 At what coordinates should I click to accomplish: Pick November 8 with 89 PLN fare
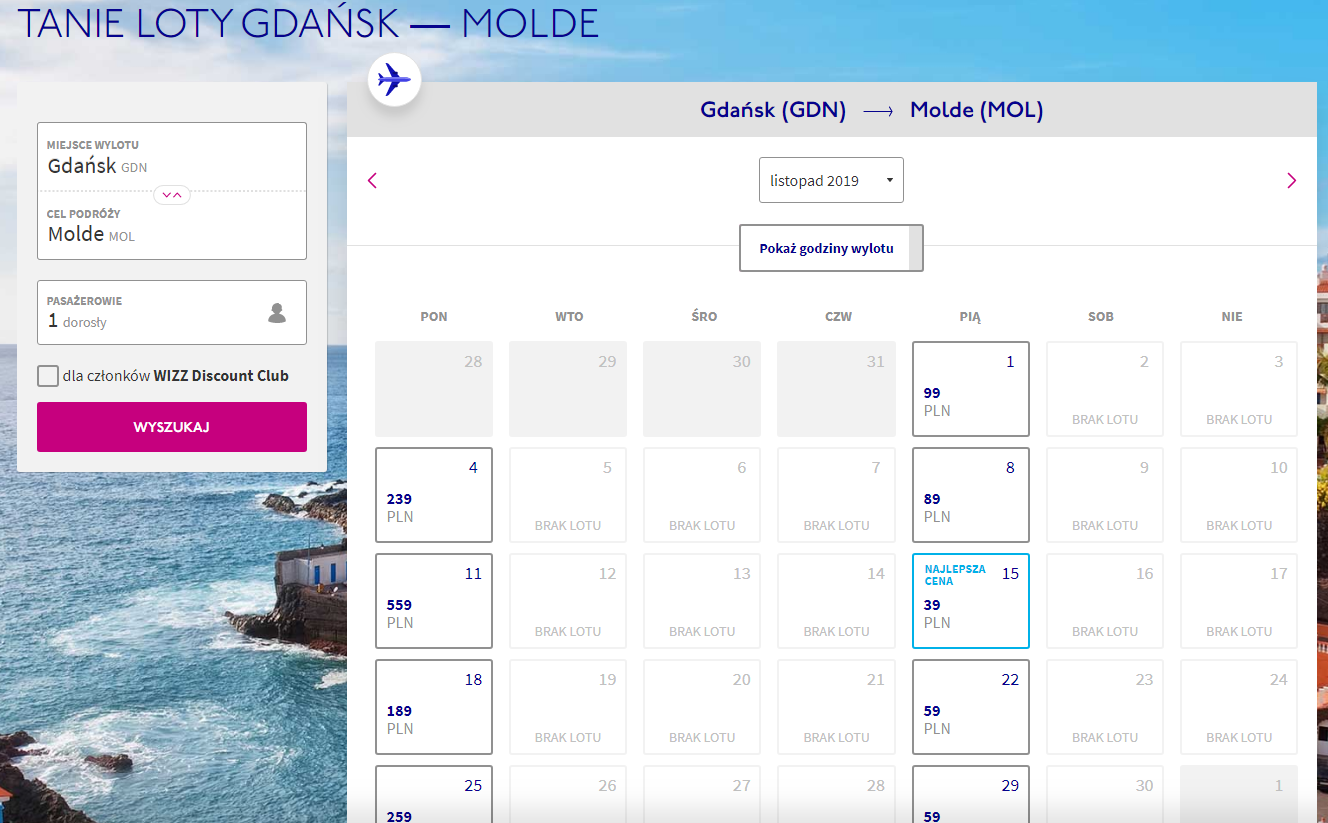971,495
